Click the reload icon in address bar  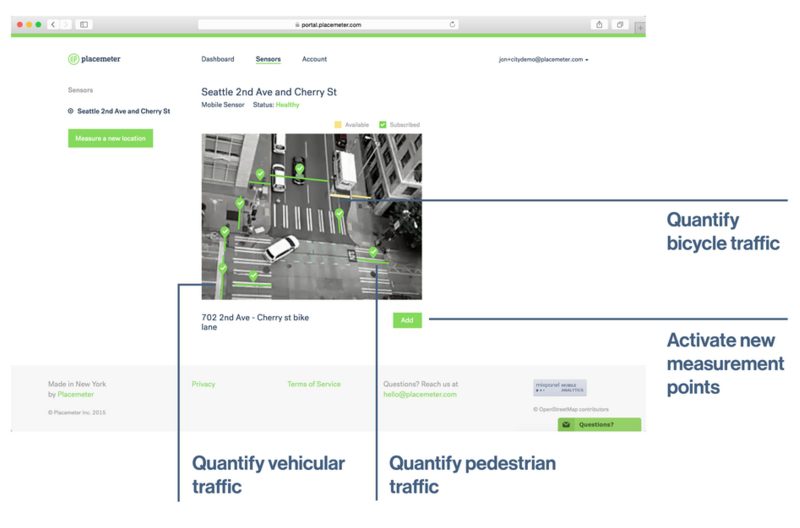452,24
